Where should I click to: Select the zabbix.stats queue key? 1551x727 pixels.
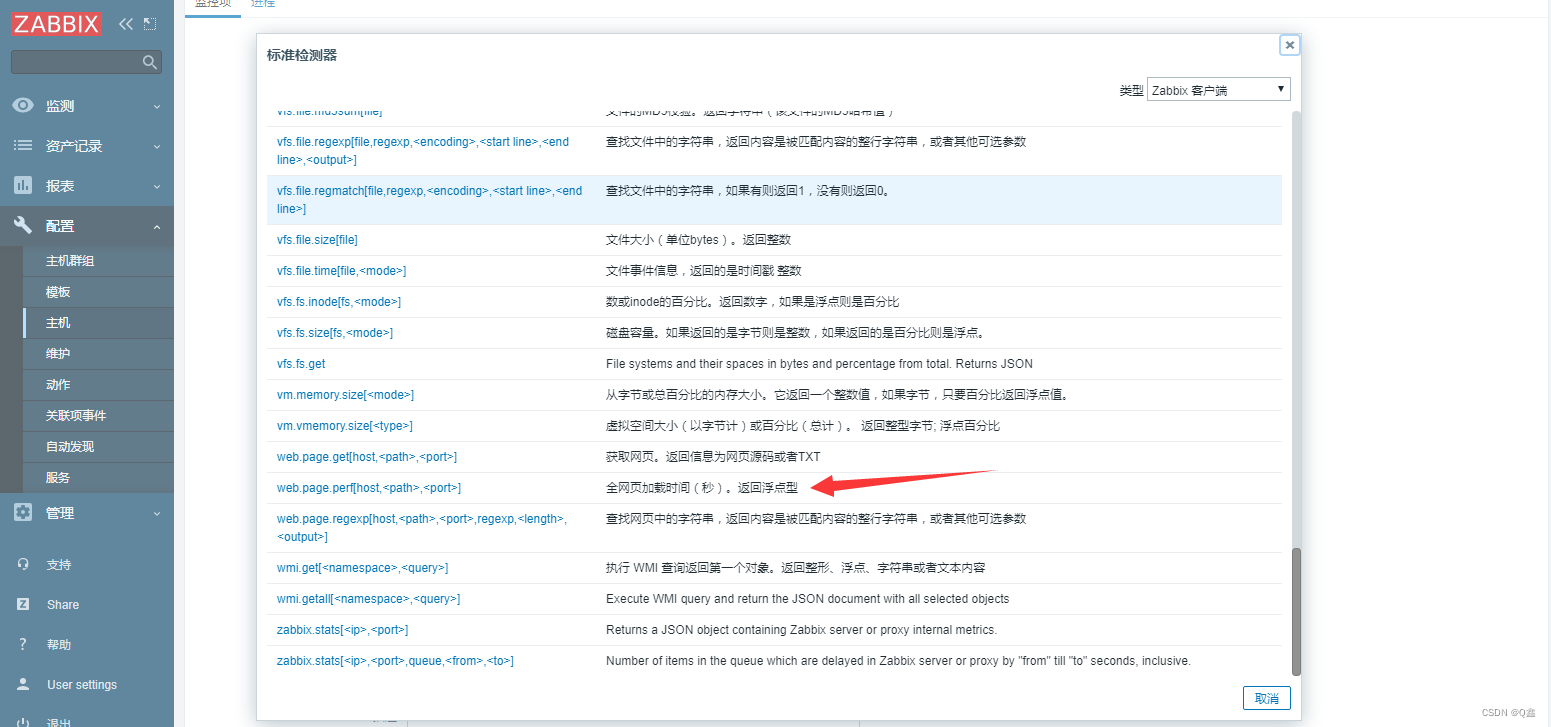(x=395, y=661)
